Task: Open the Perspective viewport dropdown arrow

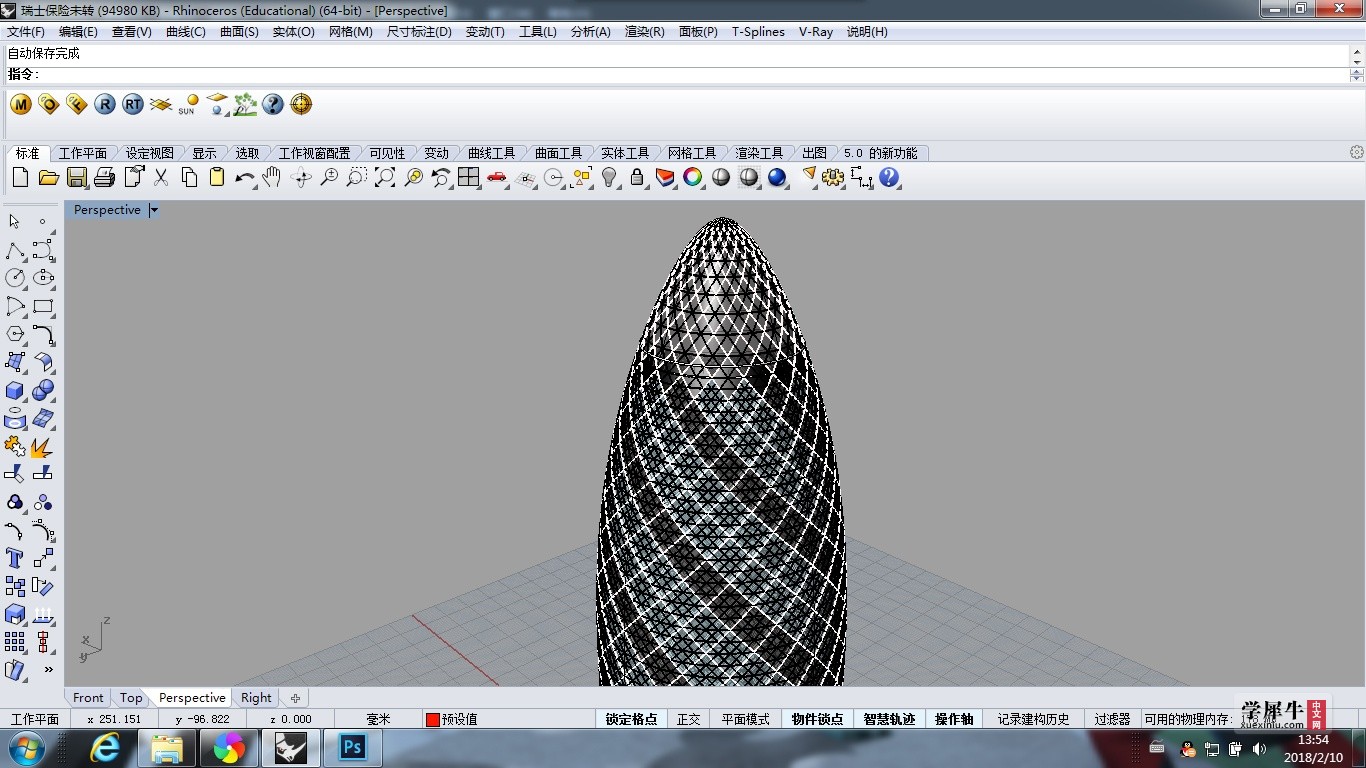Action: pos(154,210)
